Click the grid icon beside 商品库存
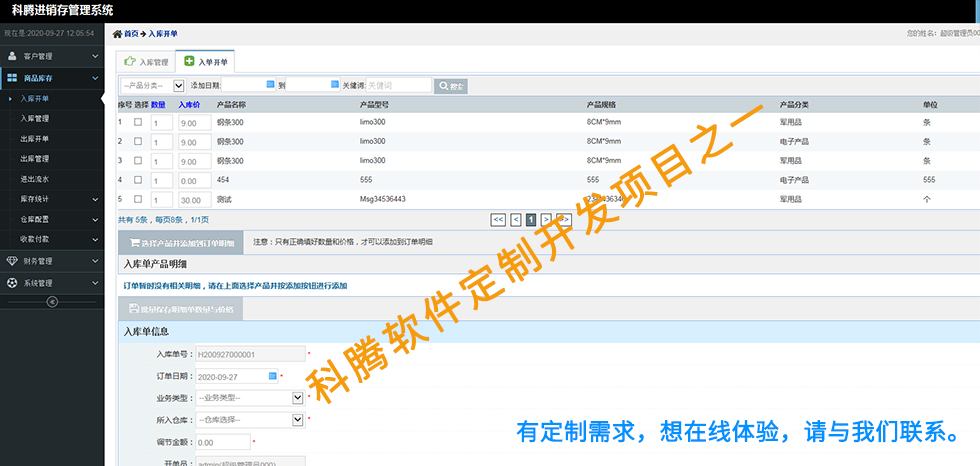The height and width of the screenshot is (466, 980). coord(12,78)
